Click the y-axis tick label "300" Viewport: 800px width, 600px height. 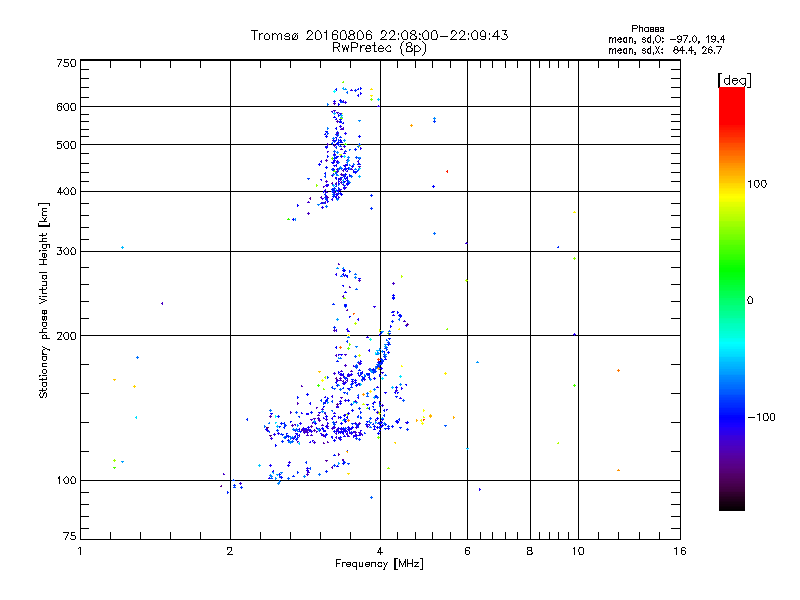click(x=66, y=252)
